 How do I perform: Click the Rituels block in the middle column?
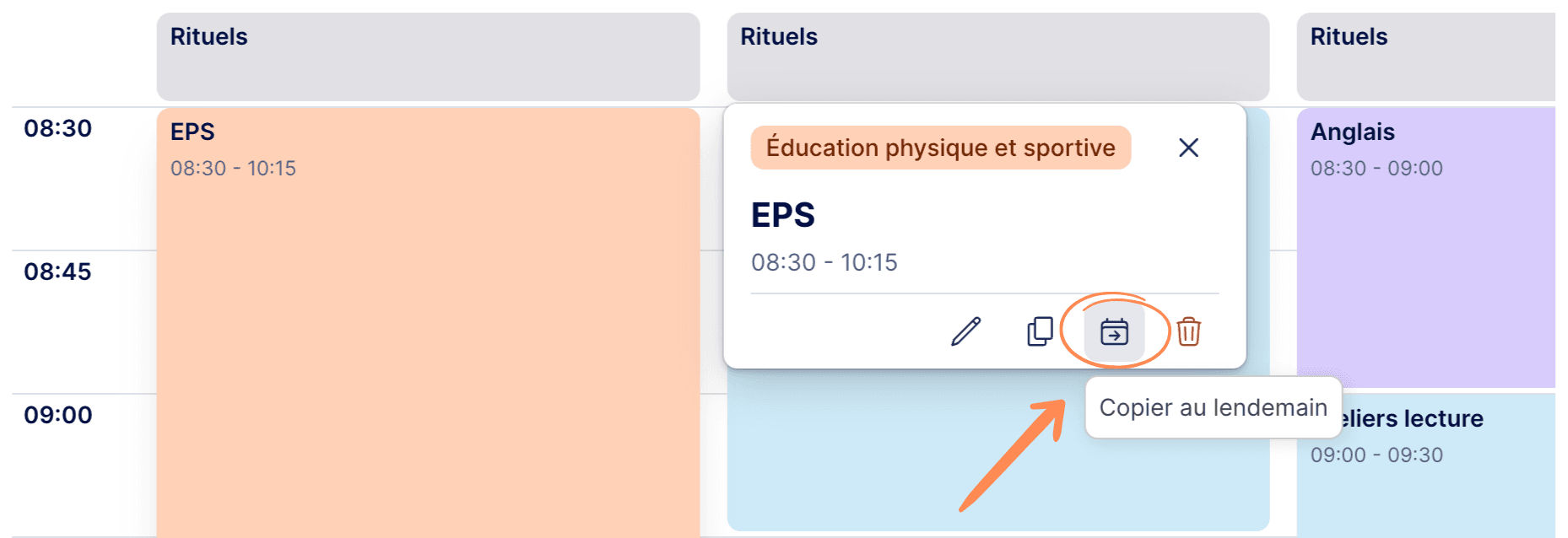(998, 56)
